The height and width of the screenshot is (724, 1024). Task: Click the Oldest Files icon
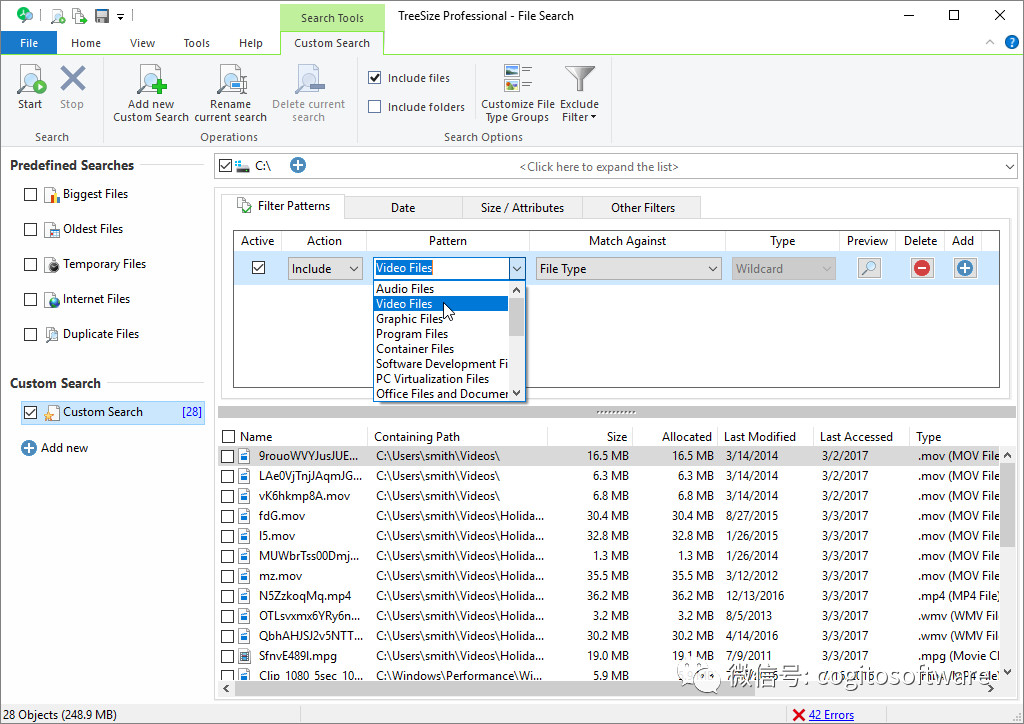52,230
